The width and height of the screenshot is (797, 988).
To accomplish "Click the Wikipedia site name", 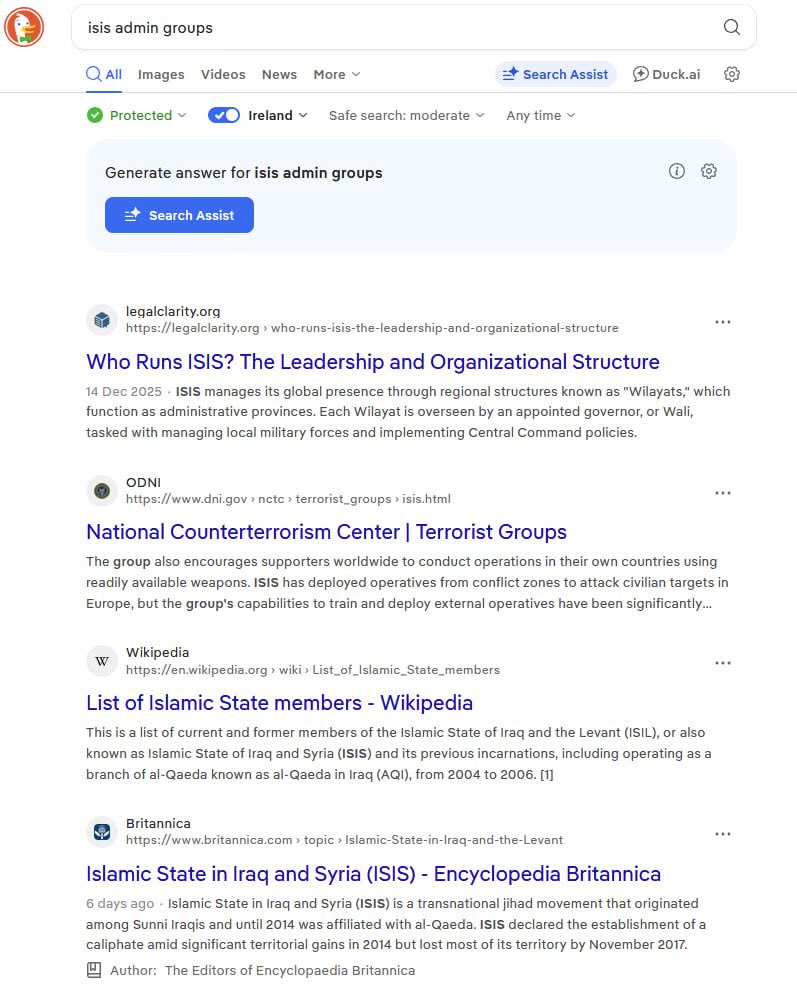I will tap(158, 653).
